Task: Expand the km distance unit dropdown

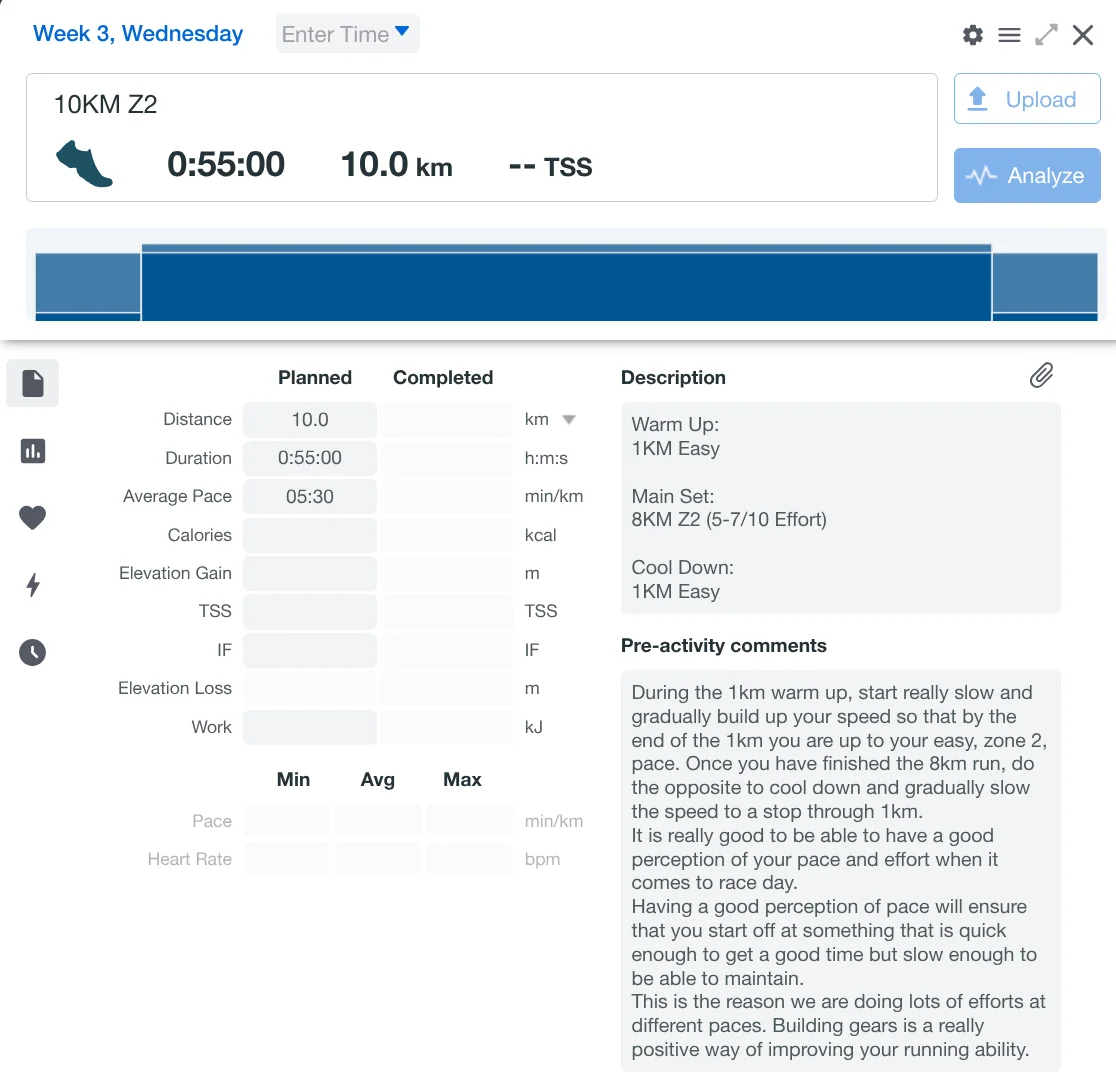Action: point(568,420)
